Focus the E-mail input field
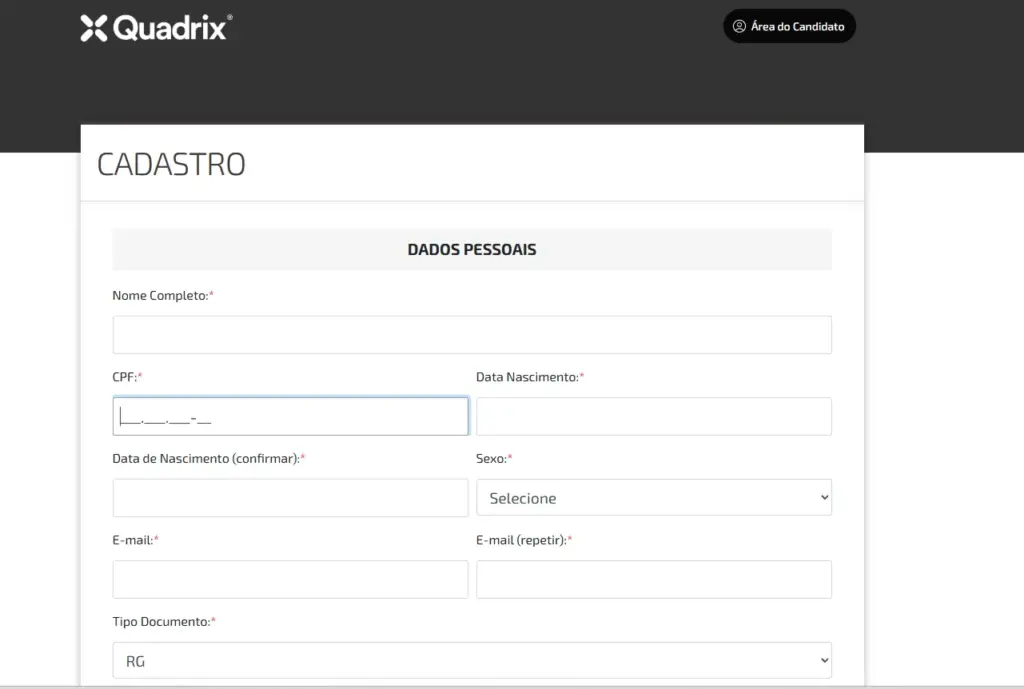Screen dimensions: 1024x689 [291, 579]
